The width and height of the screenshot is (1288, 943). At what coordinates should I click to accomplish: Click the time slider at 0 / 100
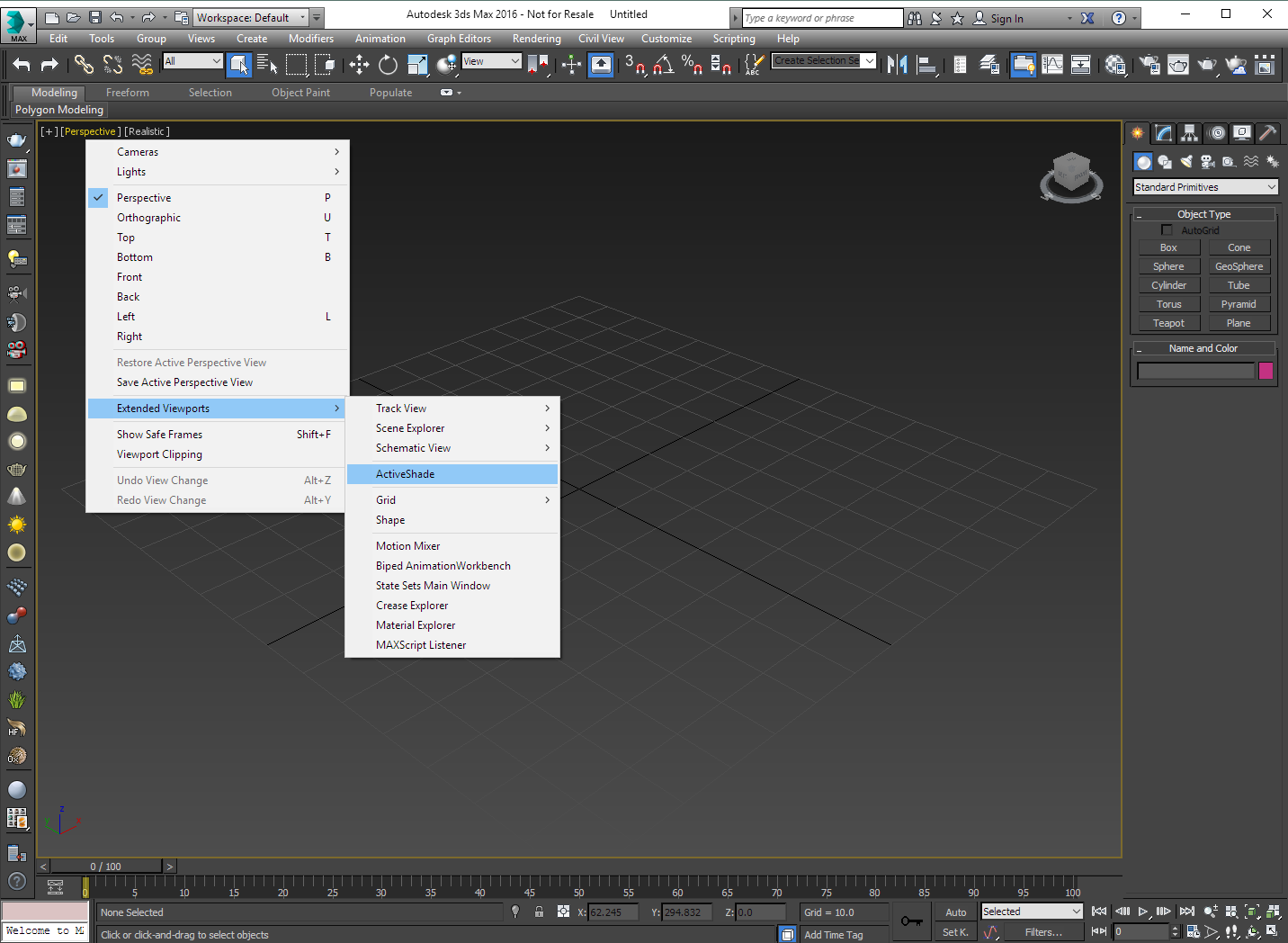coord(106,867)
